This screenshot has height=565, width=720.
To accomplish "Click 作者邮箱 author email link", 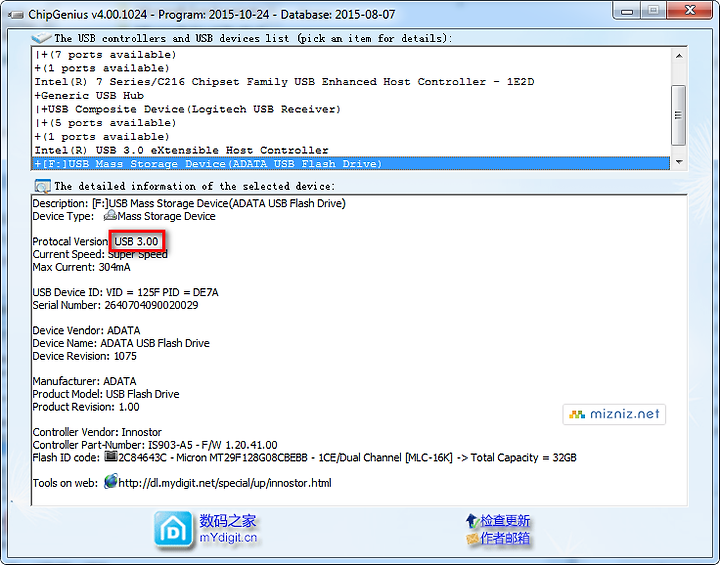I will (x=505, y=538).
